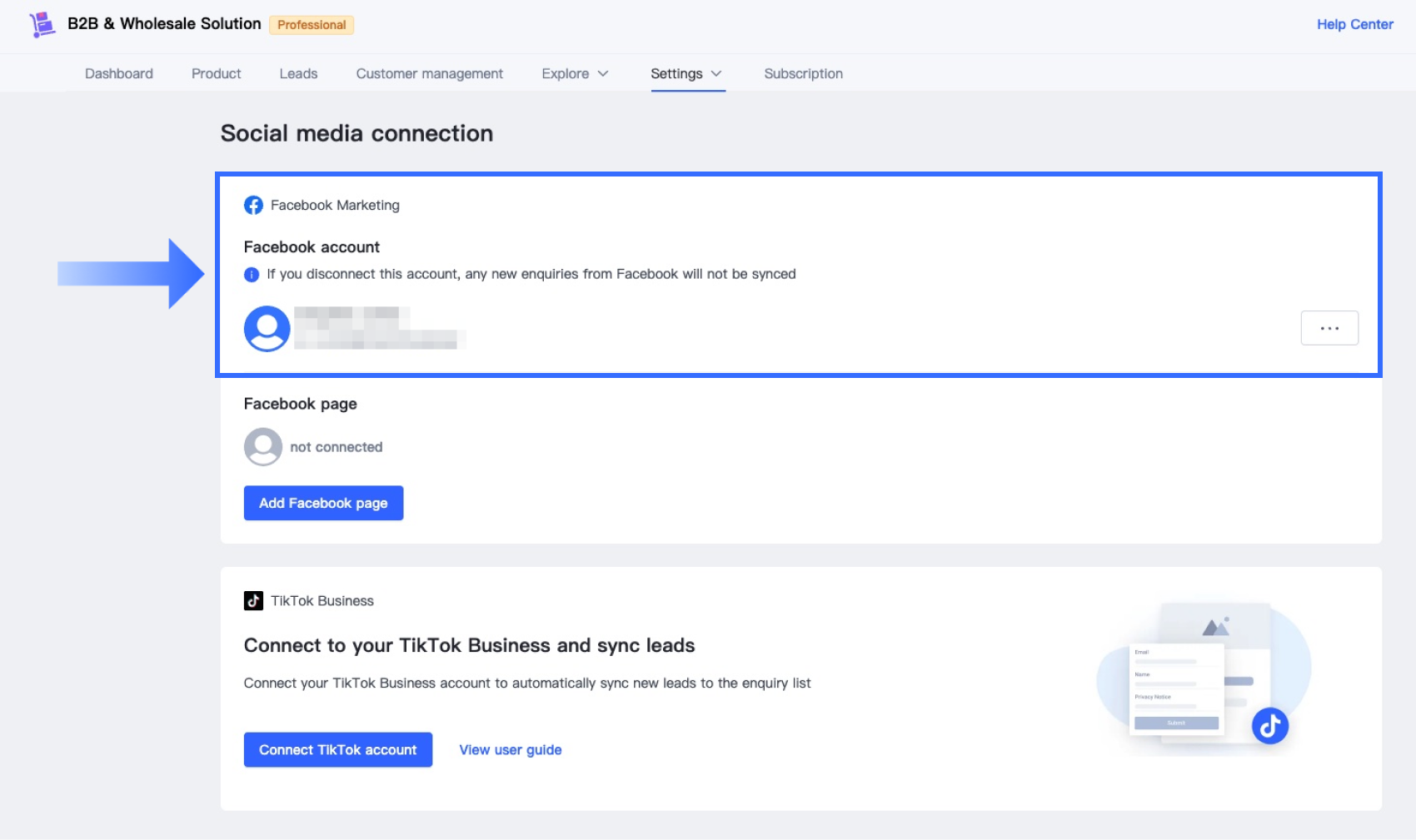The height and width of the screenshot is (840, 1416).
Task: Click the Facebook Marketing logo icon
Action: [x=253, y=206]
